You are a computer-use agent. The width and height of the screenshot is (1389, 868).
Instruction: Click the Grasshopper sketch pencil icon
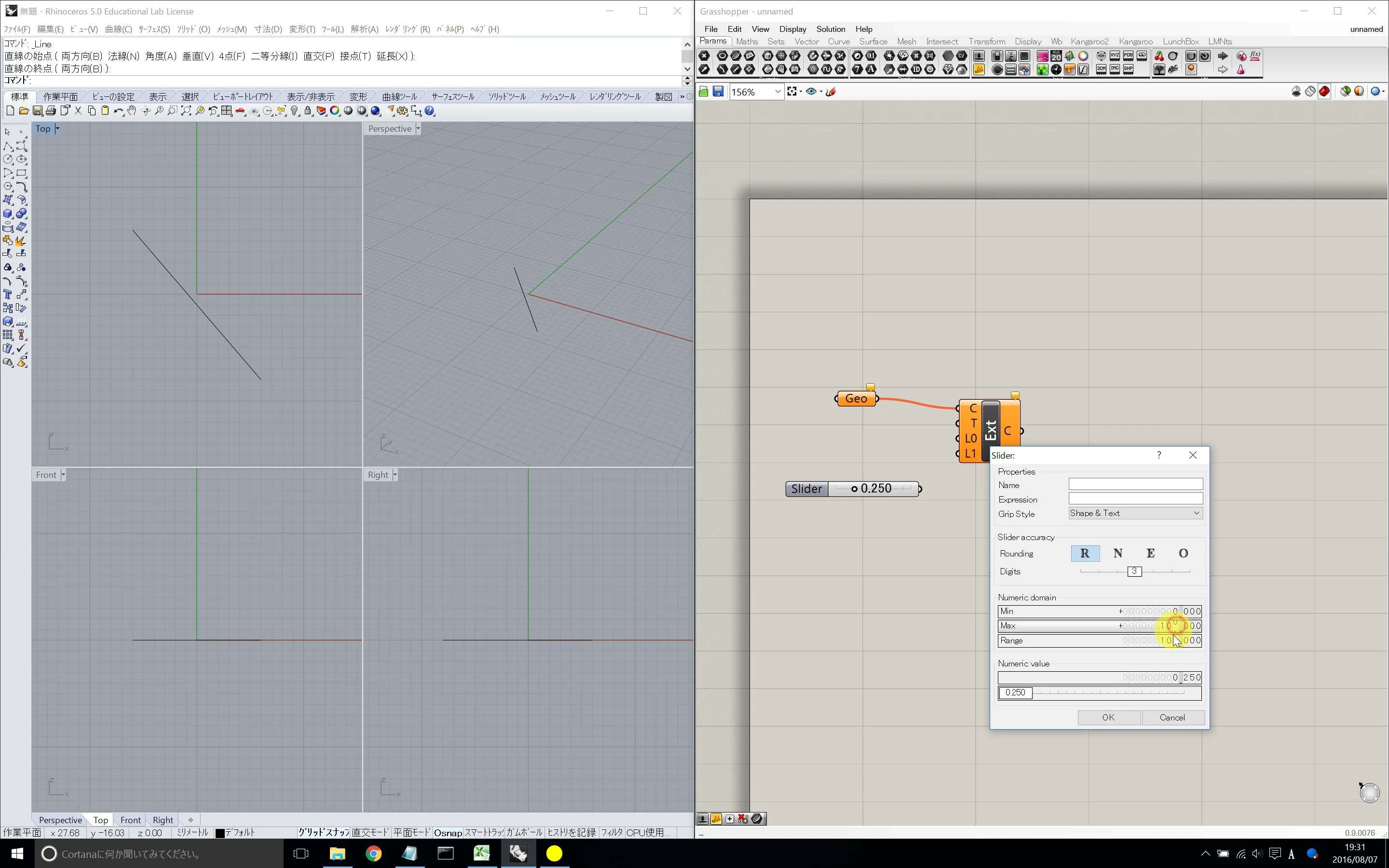click(831, 92)
